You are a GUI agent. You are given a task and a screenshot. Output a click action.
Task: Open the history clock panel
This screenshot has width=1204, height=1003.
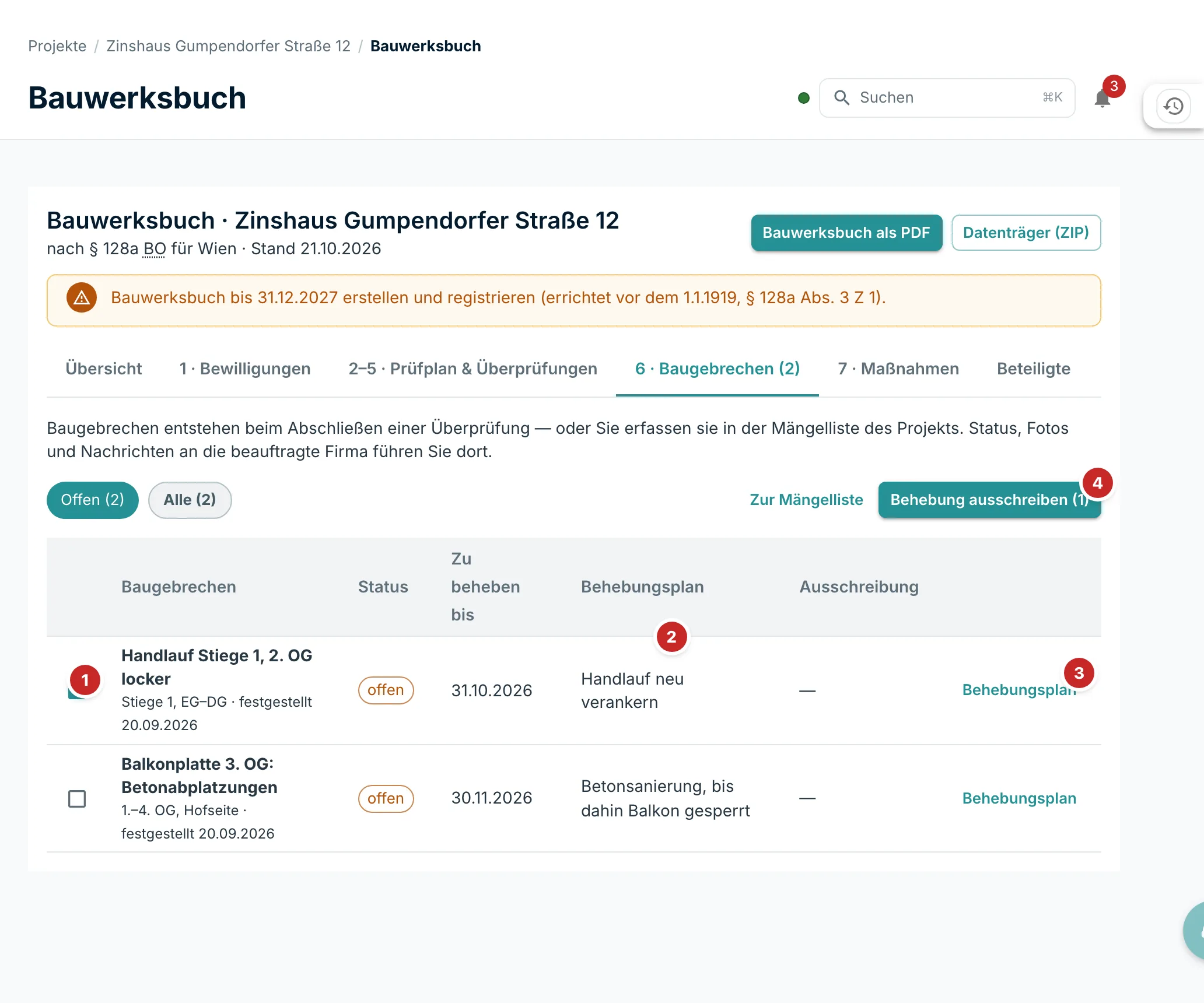click(x=1174, y=106)
